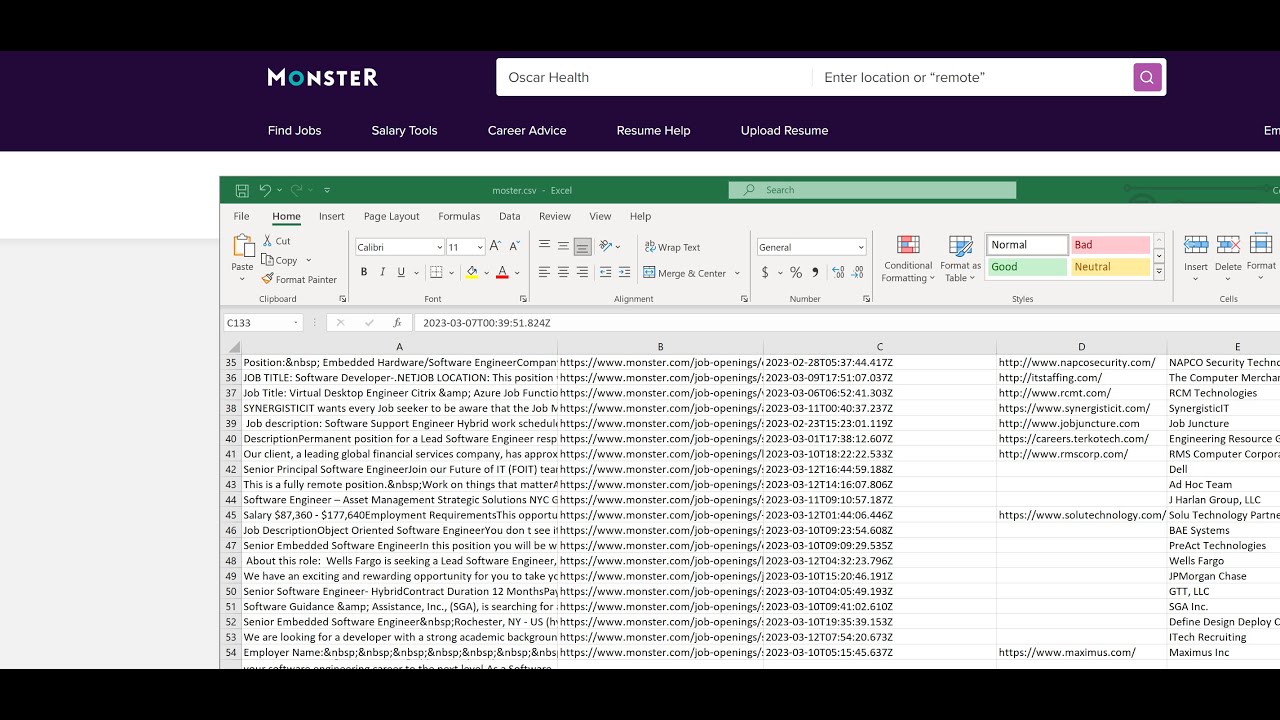Open the font size dropdown showing 11
Image resolution: width=1280 pixels, height=720 pixels.
click(480, 247)
